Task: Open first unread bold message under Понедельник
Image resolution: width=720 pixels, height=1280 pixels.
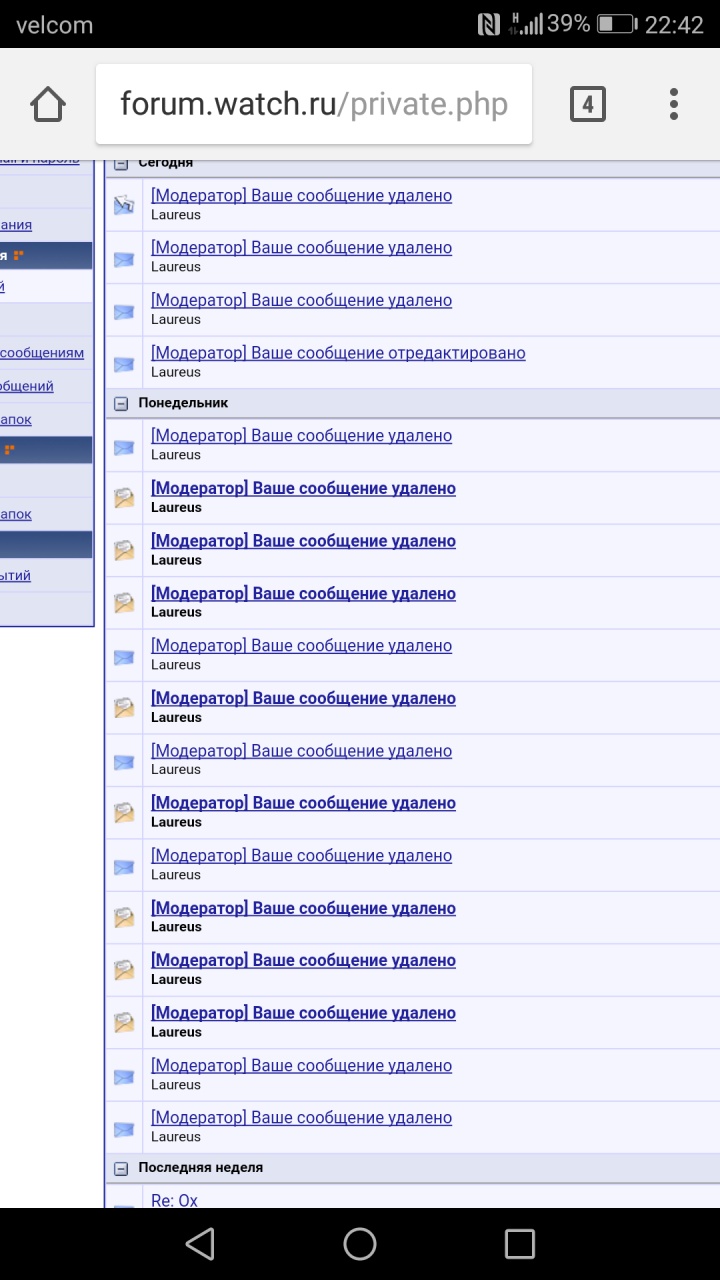Action: 303,488
